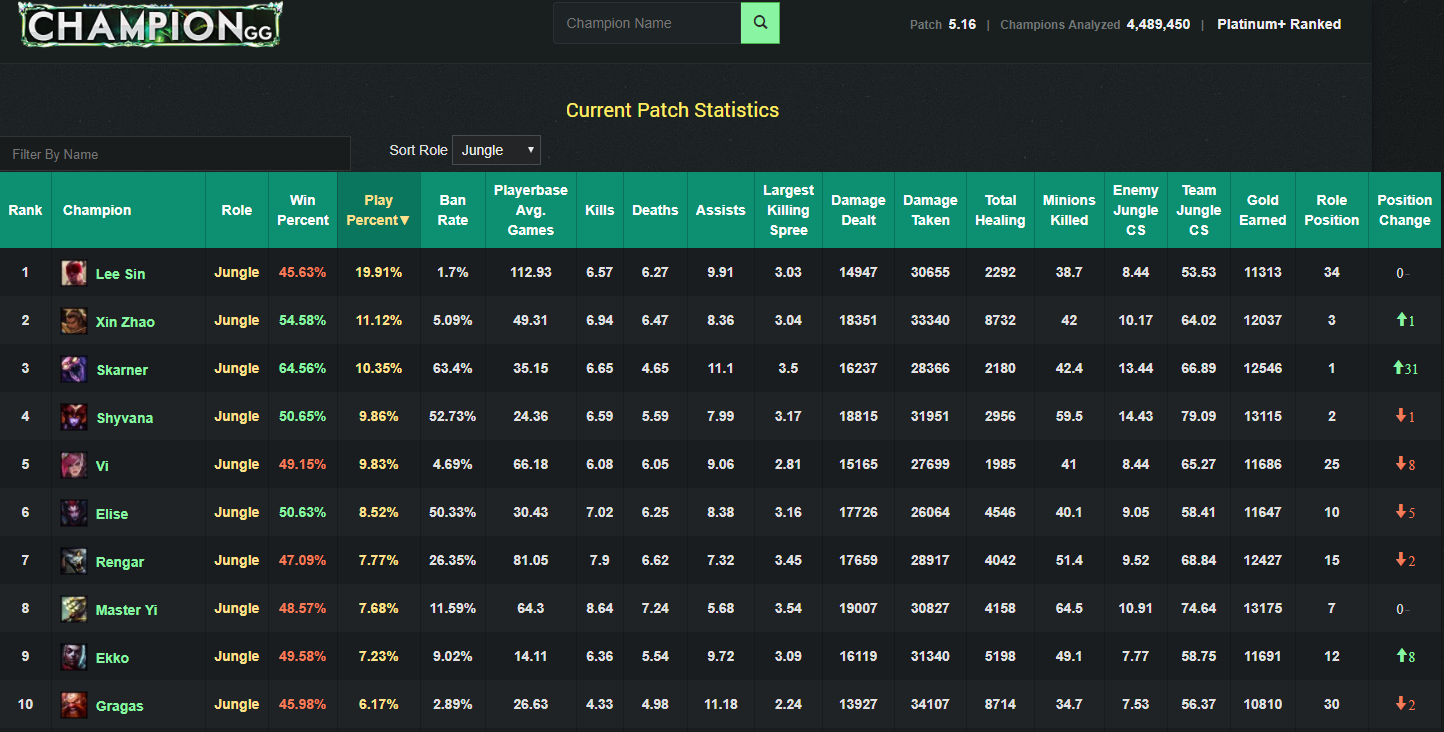This screenshot has height=732, width=1444.
Task: Click Patch 5.16 label
Action: pos(943,24)
